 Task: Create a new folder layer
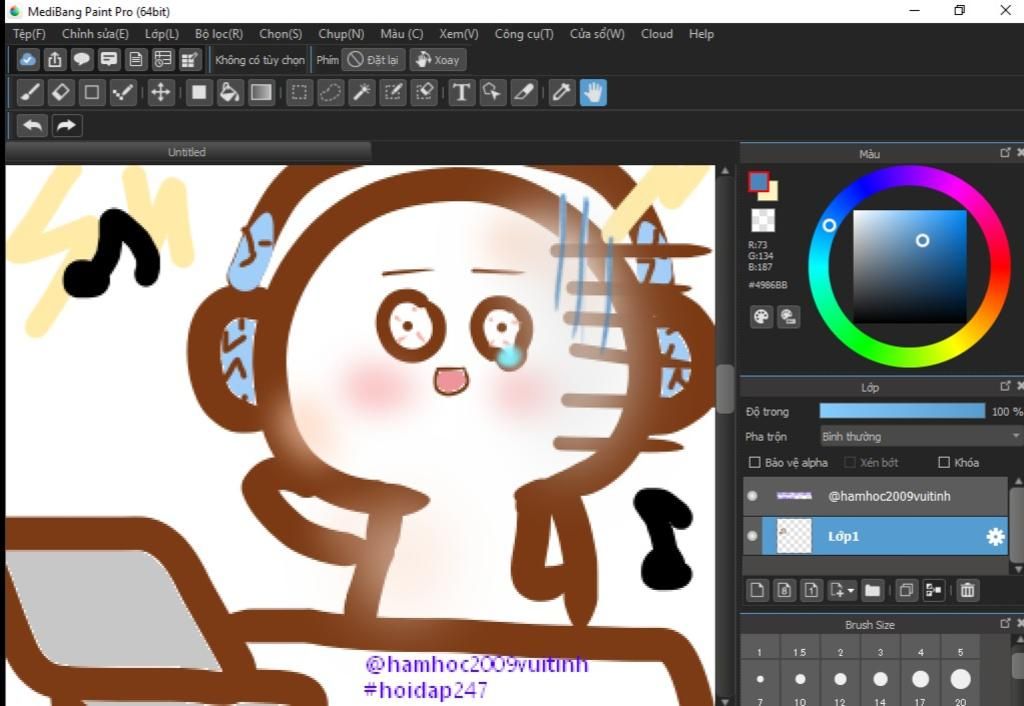(x=872, y=590)
